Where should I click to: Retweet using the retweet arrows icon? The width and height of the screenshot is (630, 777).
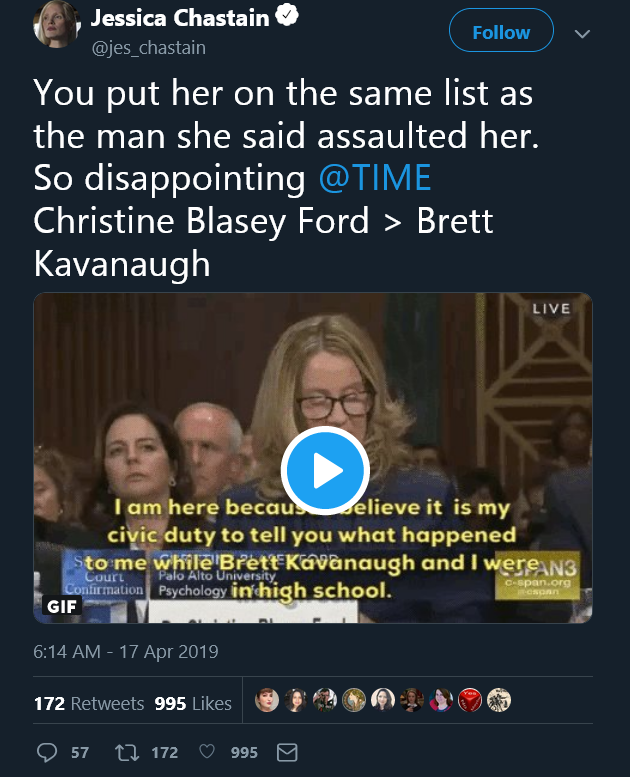point(129,752)
